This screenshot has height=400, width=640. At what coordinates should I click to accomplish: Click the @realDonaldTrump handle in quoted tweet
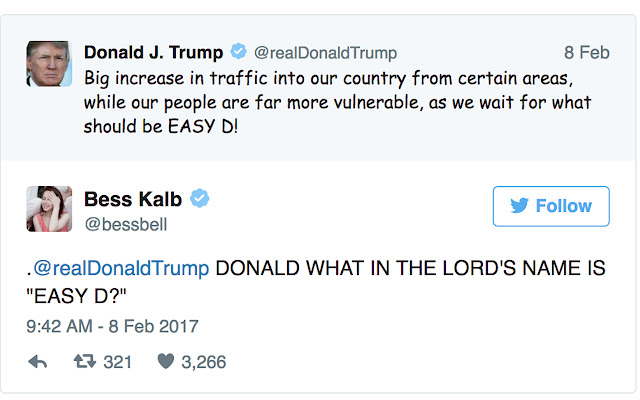(324, 53)
